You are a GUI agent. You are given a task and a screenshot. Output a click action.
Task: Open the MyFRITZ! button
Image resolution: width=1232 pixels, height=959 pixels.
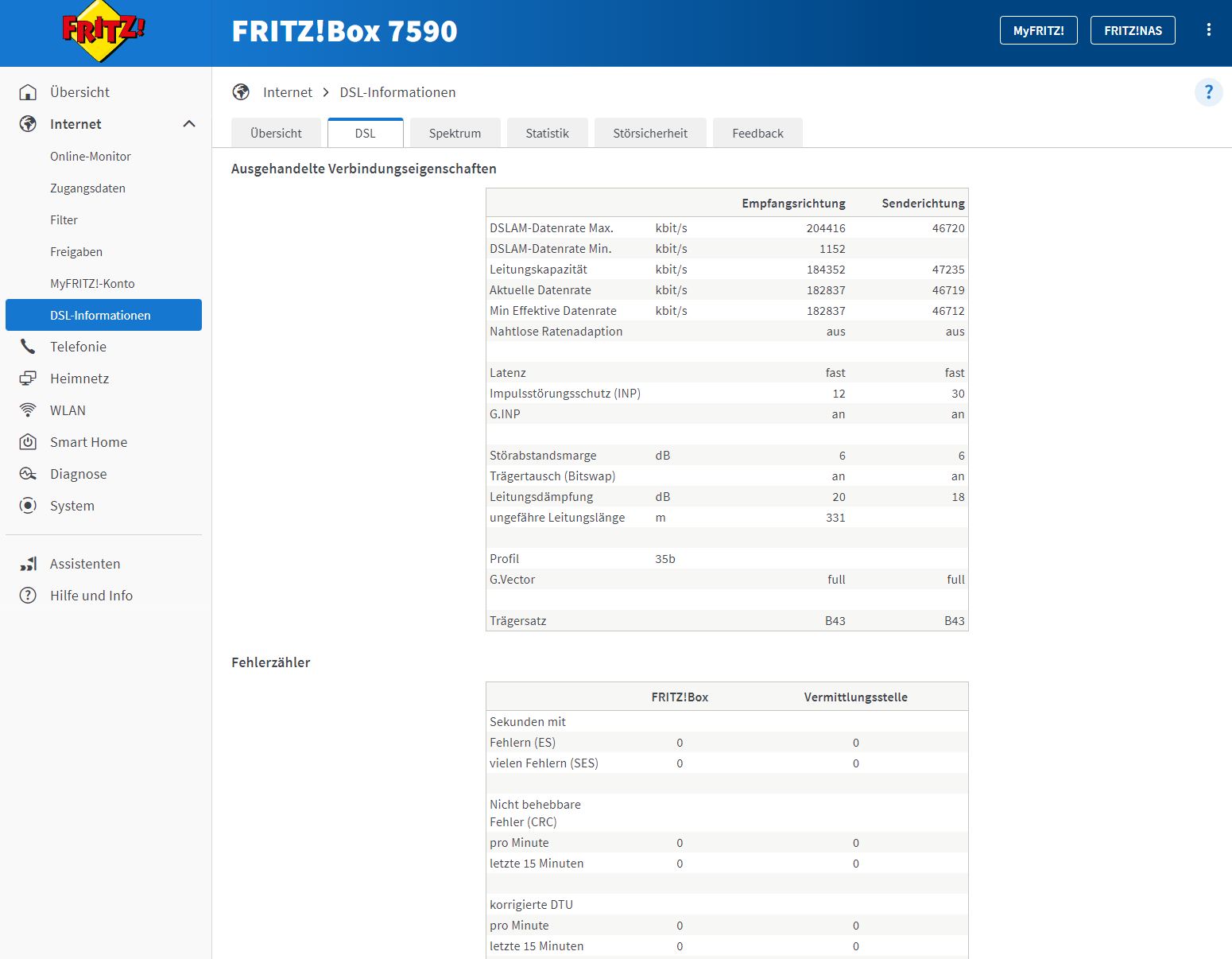pos(1038,30)
